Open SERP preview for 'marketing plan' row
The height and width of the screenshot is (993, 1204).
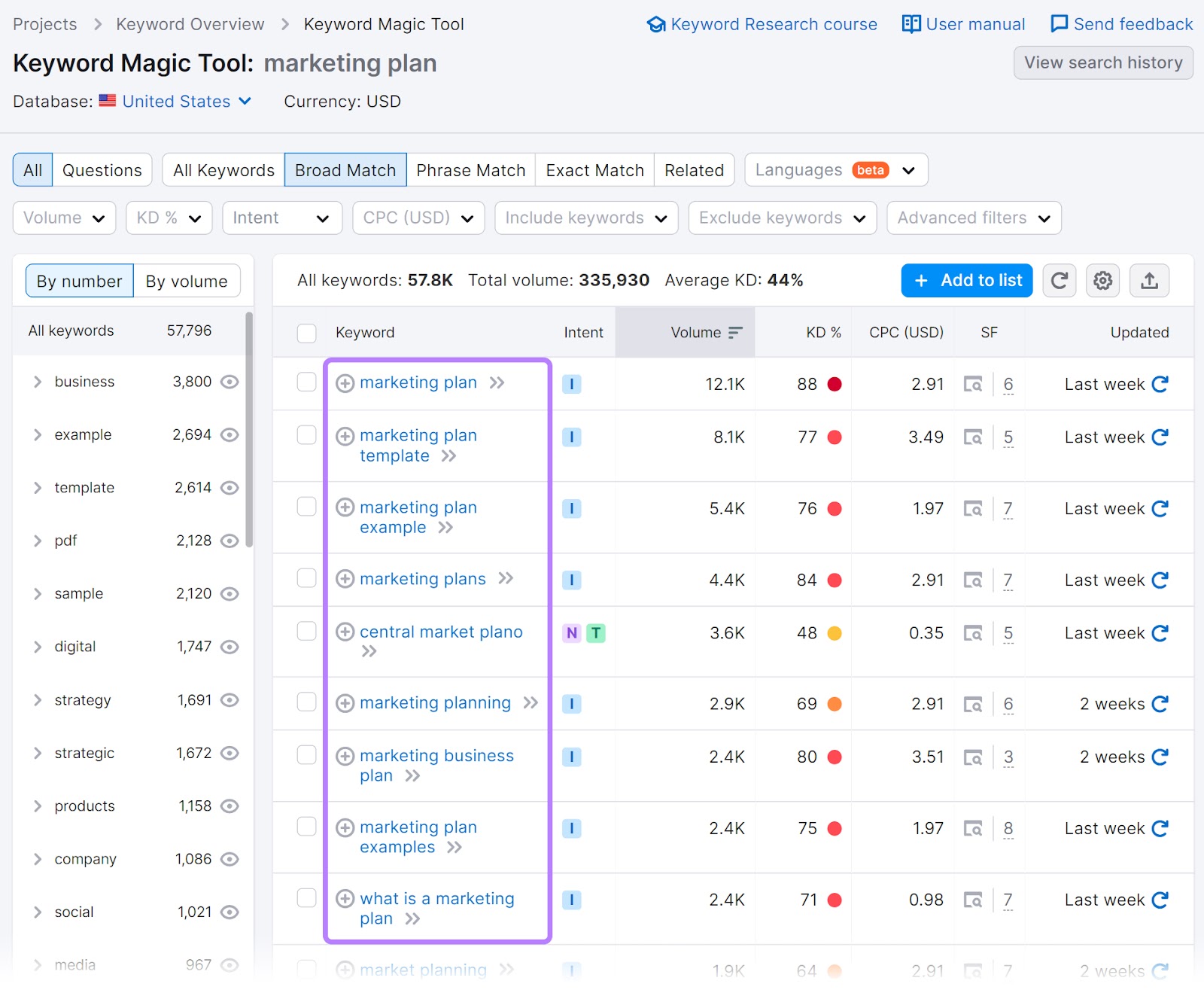click(x=974, y=384)
